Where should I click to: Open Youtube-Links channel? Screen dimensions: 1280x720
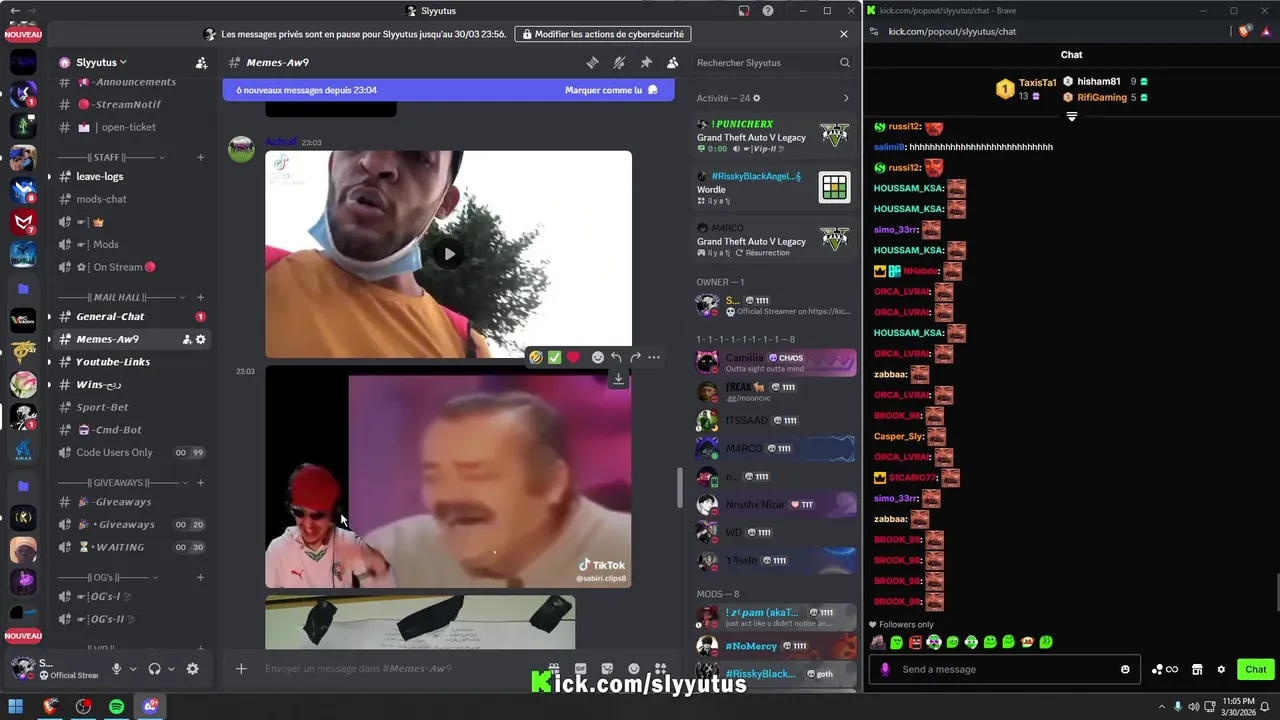pyautogui.click(x=129, y=362)
